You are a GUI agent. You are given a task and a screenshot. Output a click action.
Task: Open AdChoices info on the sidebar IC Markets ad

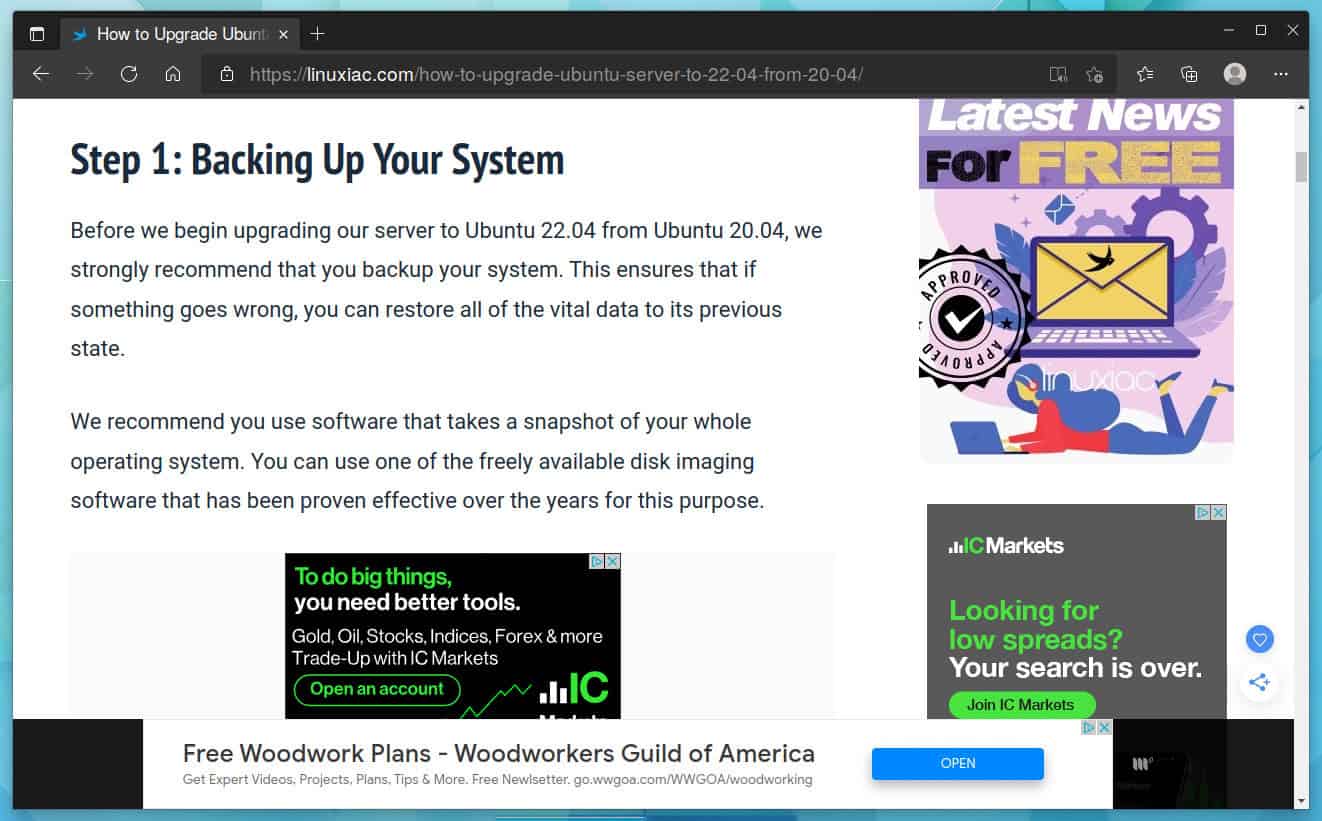(x=1203, y=512)
